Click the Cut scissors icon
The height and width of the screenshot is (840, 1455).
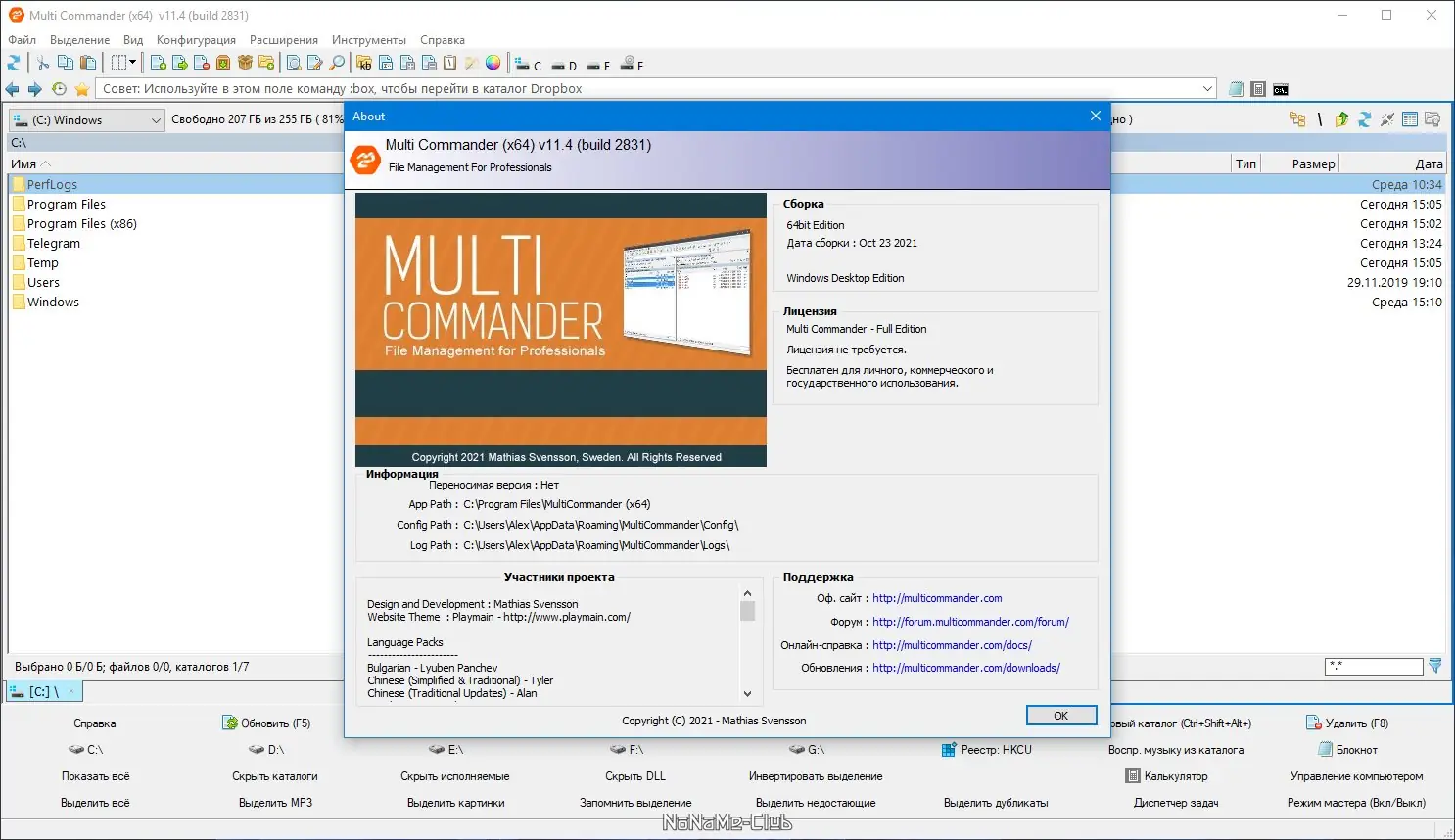(x=43, y=63)
